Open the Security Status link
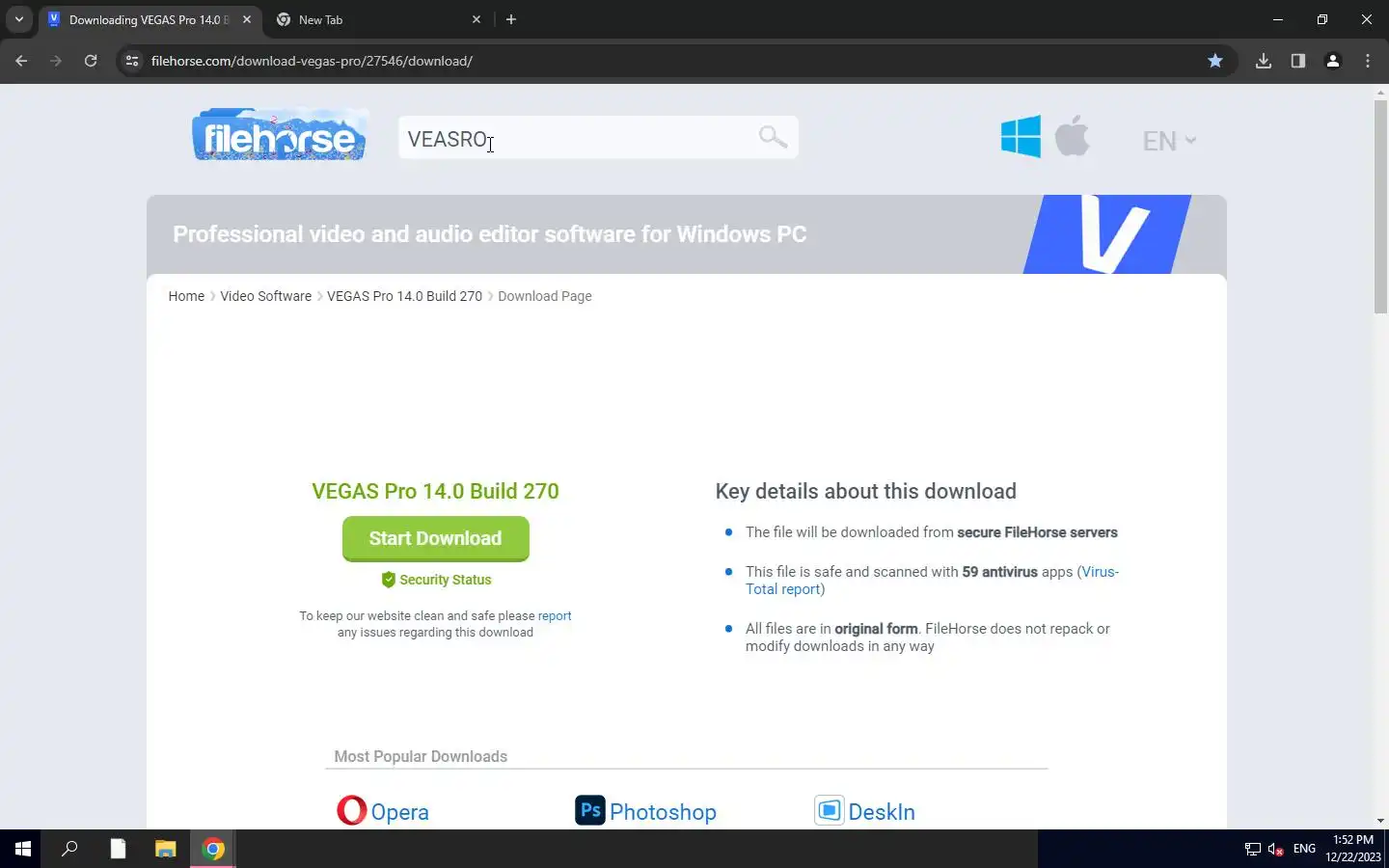This screenshot has width=1389, height=868. (446, 580)
